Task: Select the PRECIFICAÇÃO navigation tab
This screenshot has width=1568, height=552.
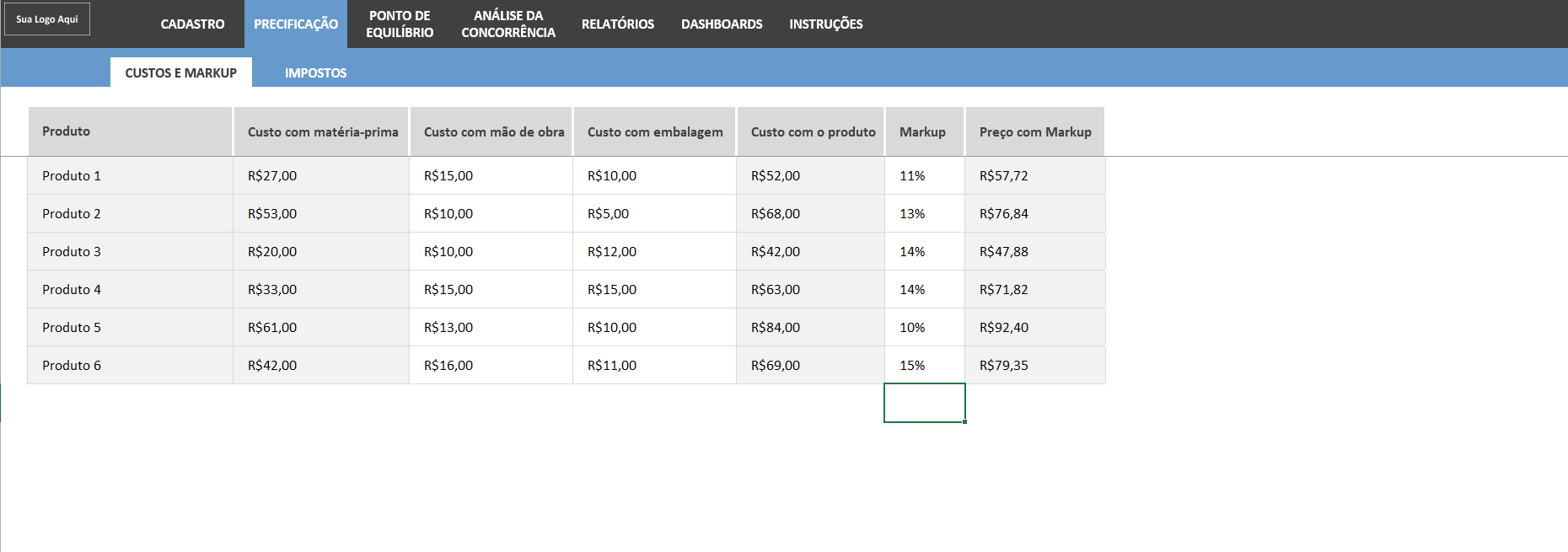Action: [x=296, y=24]
